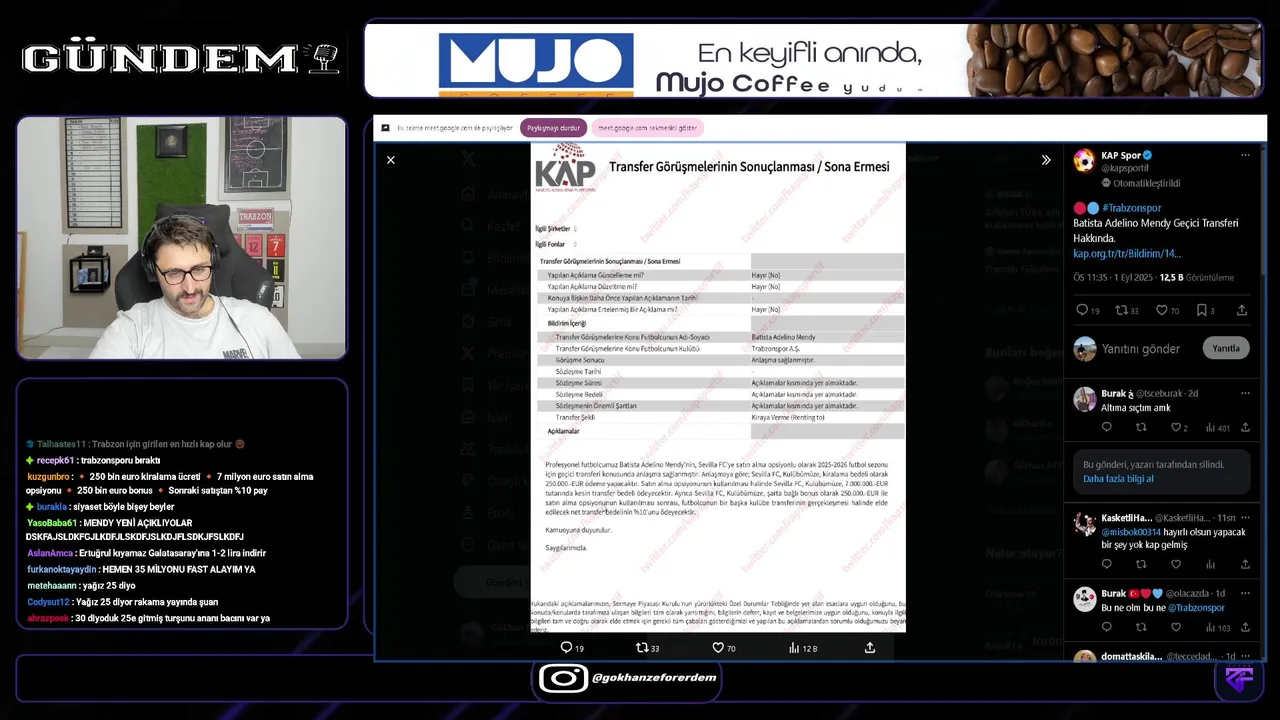Screen dimensions: 1280x720
Task: Share icon on KasketliHa... comment
Action: 1245,564
